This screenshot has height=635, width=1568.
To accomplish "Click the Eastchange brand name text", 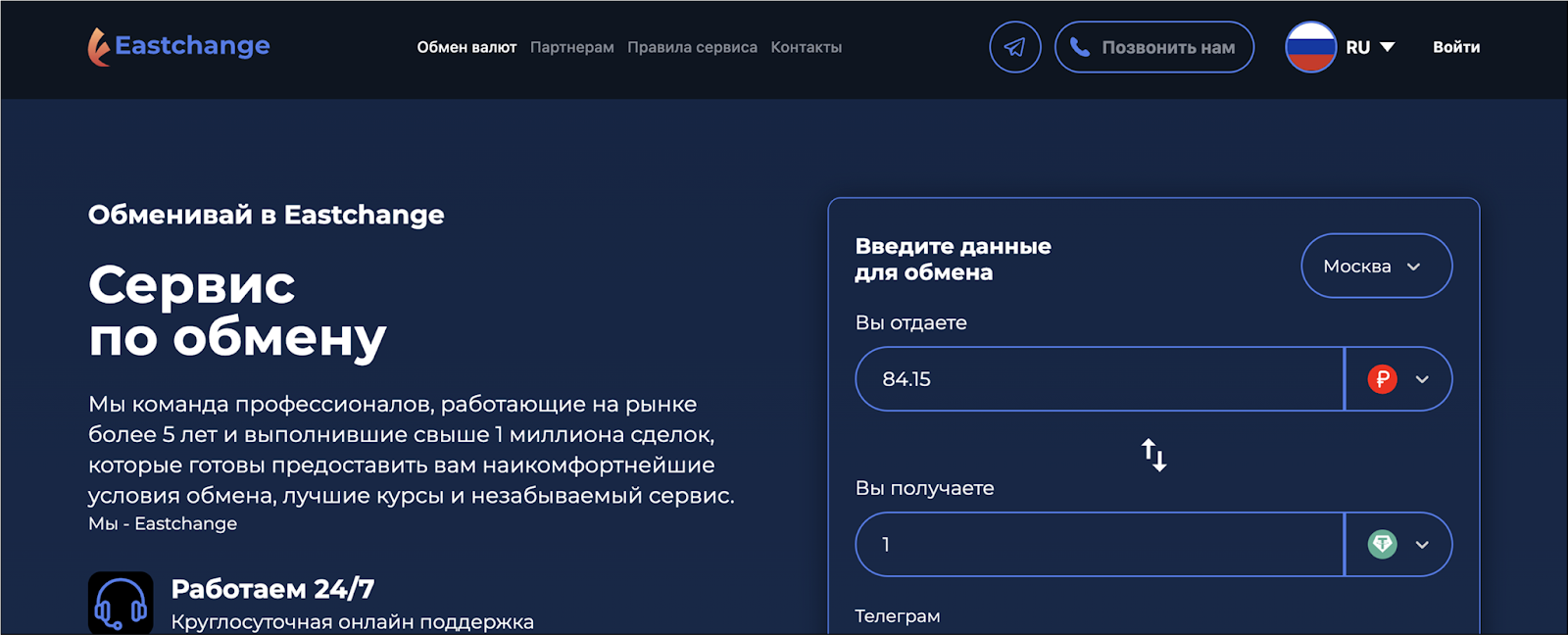I will point(192,46).
